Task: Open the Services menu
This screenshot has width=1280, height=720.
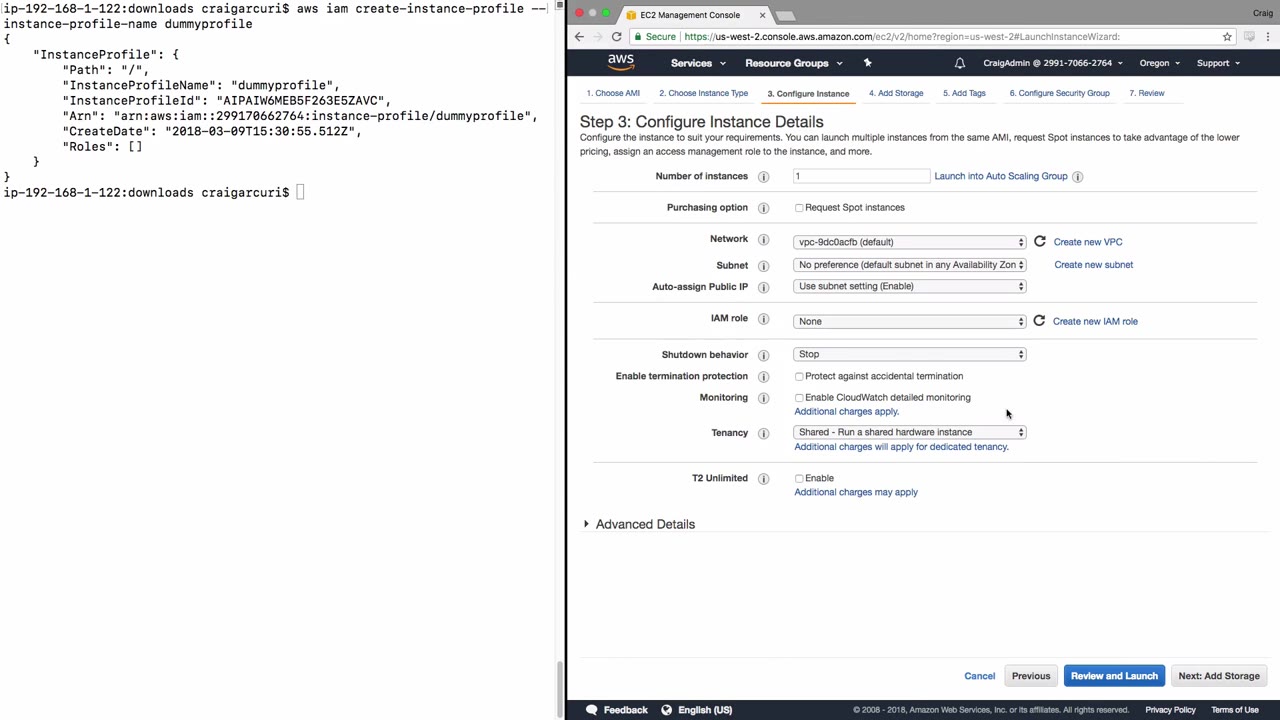Action: 698,63
